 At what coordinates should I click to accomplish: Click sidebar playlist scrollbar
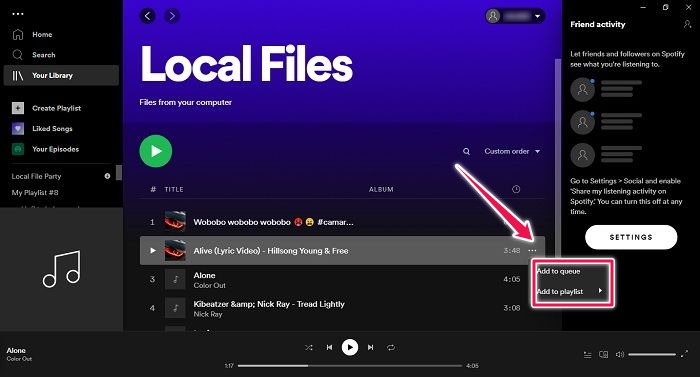tap(119, 172)
